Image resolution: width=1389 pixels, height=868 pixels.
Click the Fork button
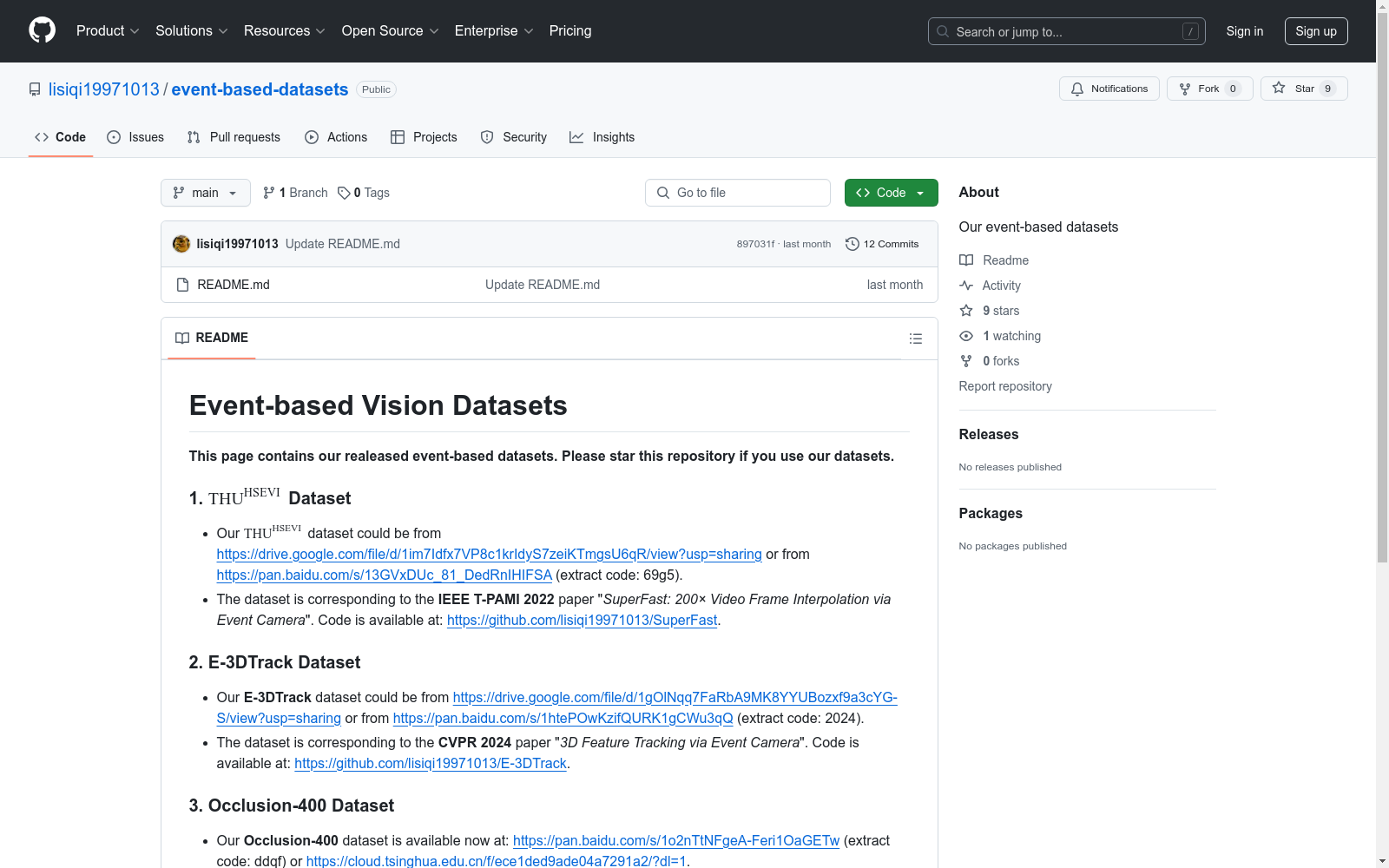[1209, 89]
